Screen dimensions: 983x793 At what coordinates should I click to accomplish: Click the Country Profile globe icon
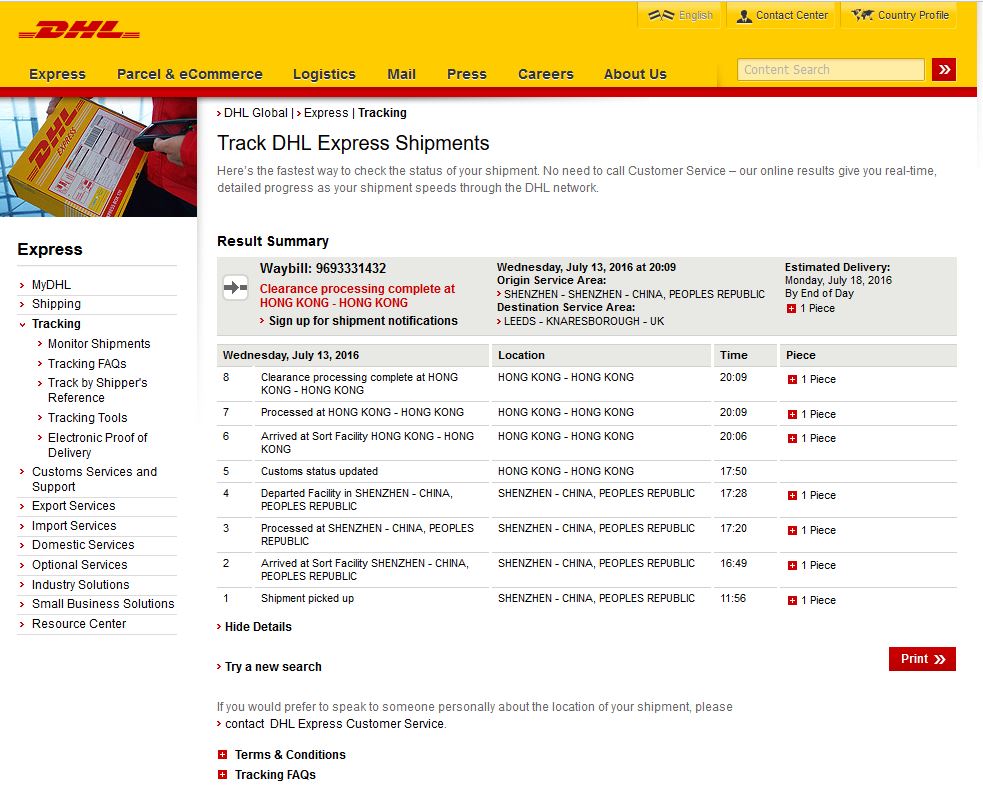pyautogui.click(x=862, y=15)
